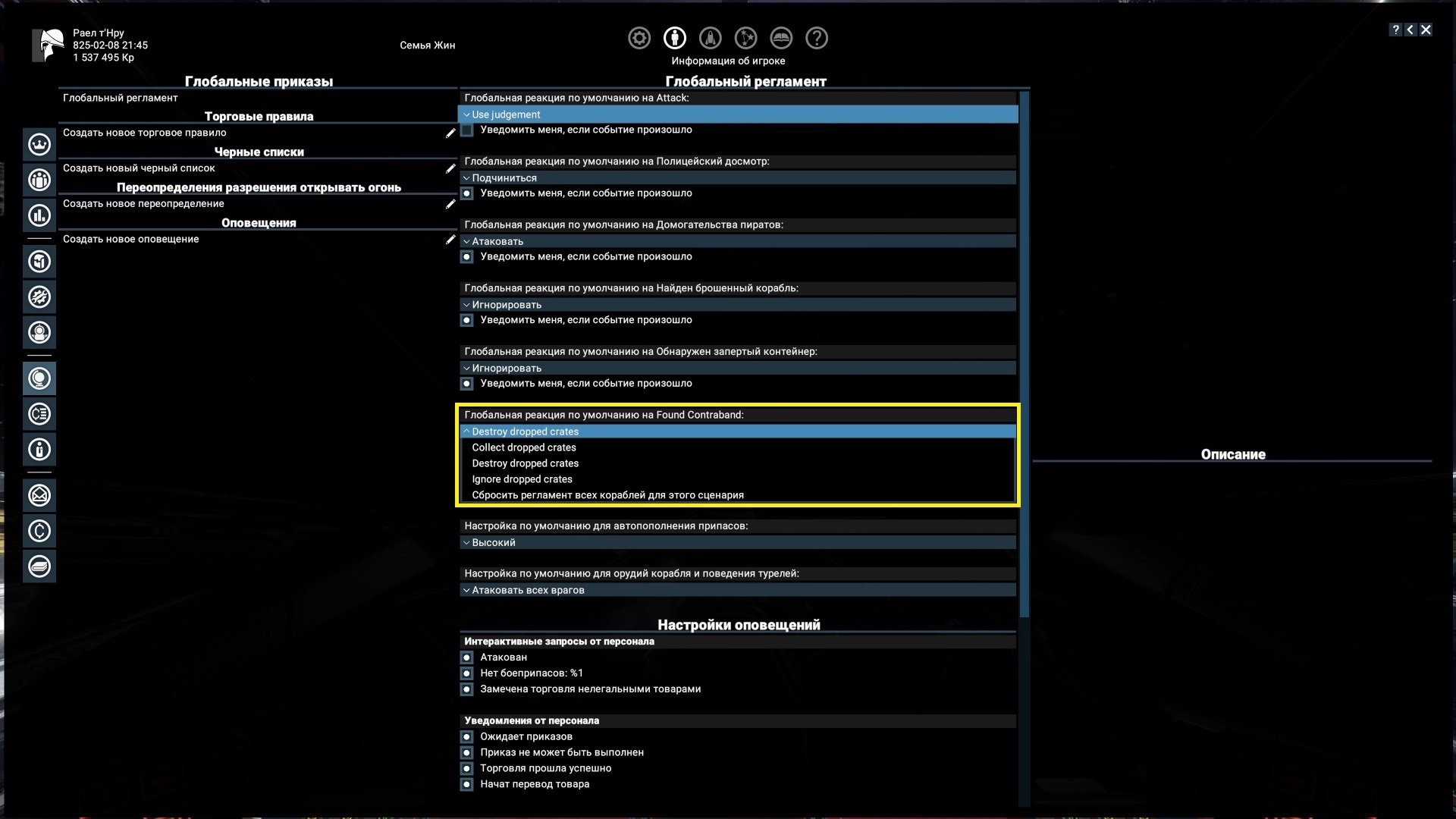Open the help question mark icon in top menu
The image size is (1456, 819).
[x=817, y=38]
